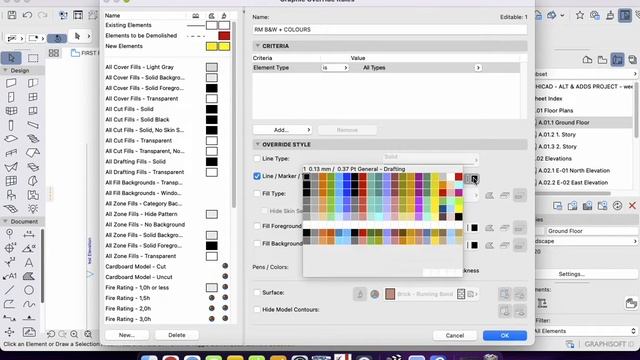Select A.02.1 E-01 North Elevation layout
640x360 pixels.
click(574, 171)
